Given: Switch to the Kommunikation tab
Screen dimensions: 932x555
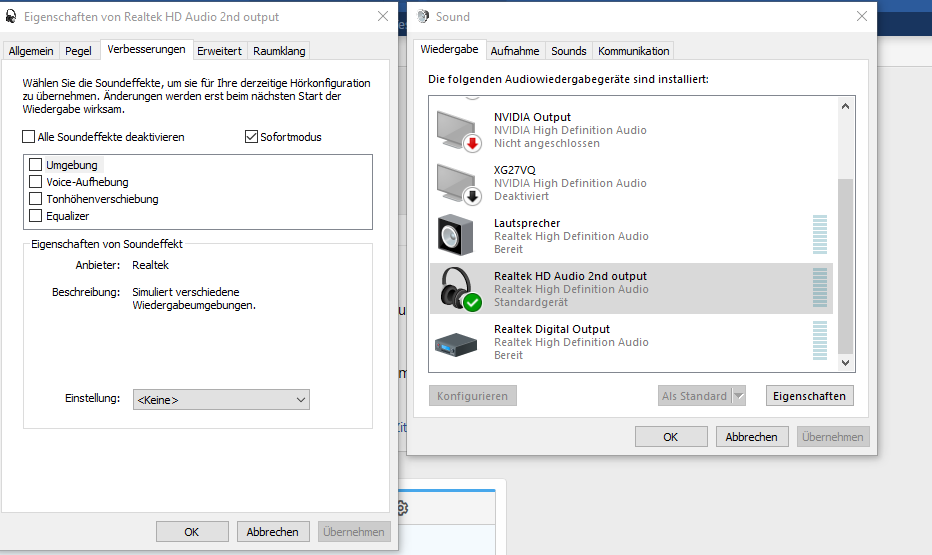Looking at the screenshot, I should 634,51.
